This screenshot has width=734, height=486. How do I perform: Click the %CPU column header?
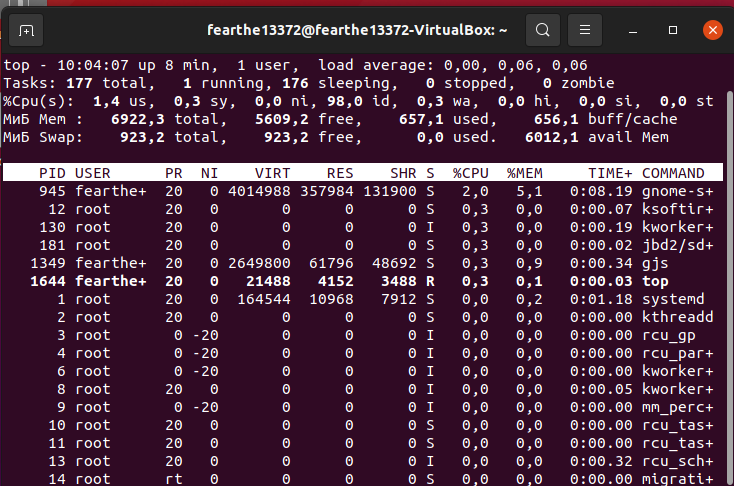pos(470,173)
